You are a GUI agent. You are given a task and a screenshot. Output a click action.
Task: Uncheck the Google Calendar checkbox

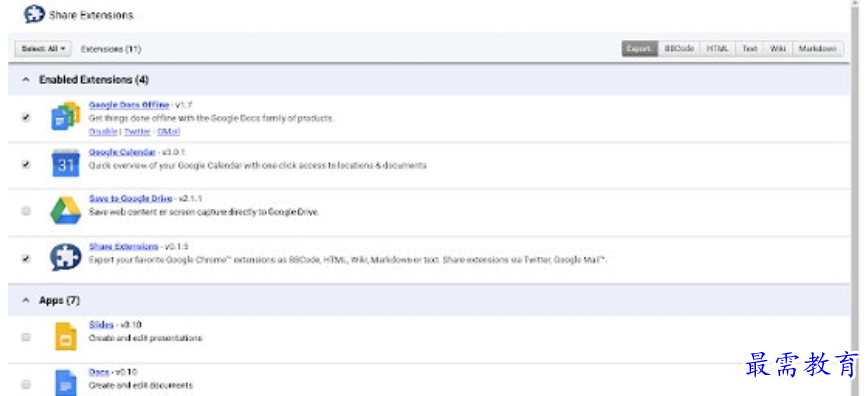coord(26,164)
